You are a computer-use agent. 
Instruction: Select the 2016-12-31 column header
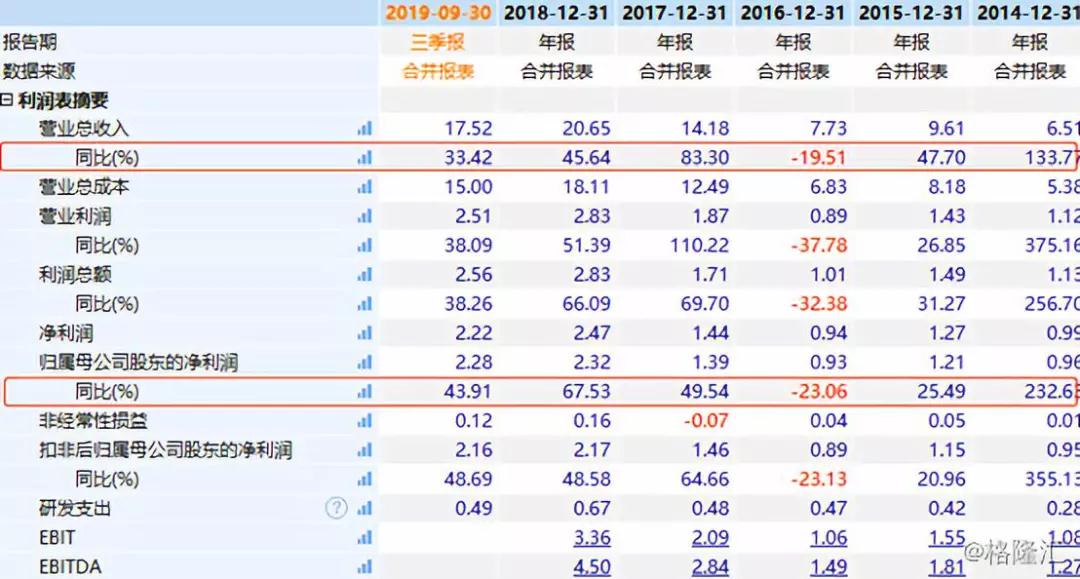(793, 13)
